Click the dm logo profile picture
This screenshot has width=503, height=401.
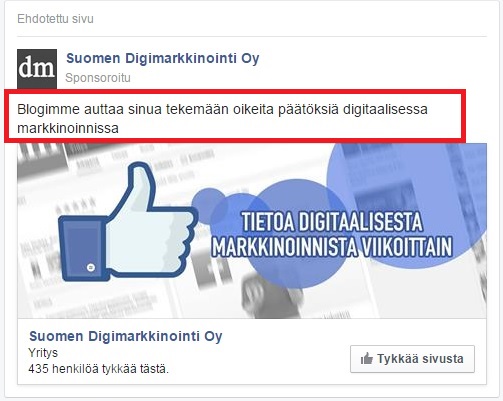pyautogui.click(x=37, y=69)
